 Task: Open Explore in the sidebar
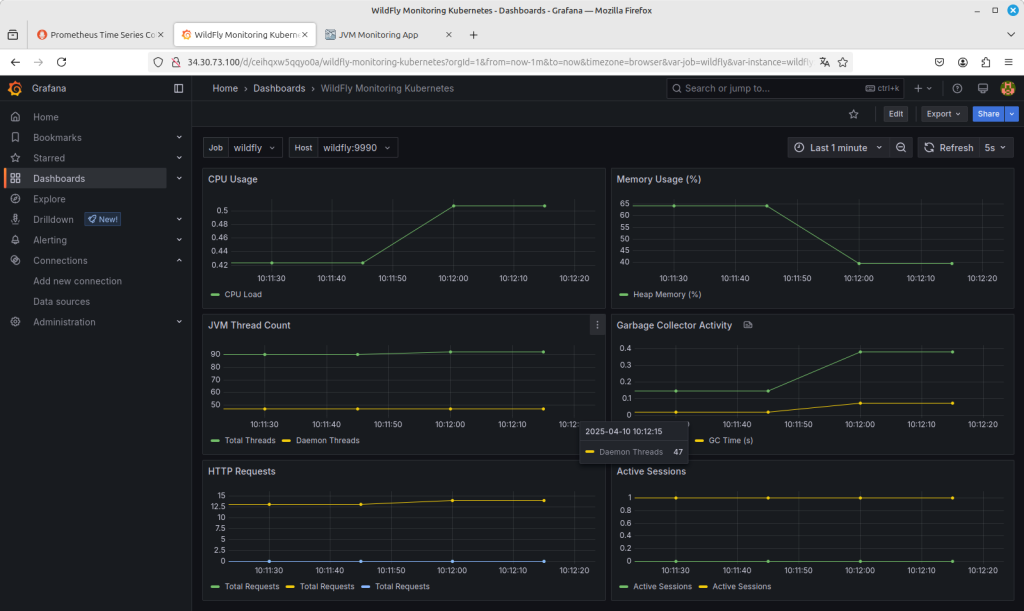[49, 199]
